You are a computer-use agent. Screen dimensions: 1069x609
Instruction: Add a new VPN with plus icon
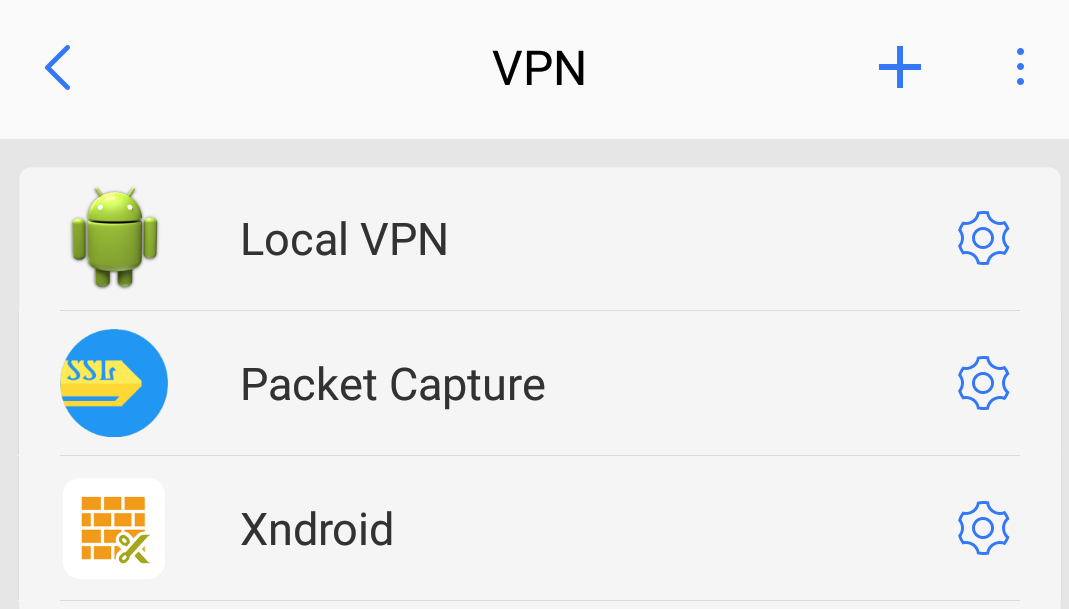[899, 68]
